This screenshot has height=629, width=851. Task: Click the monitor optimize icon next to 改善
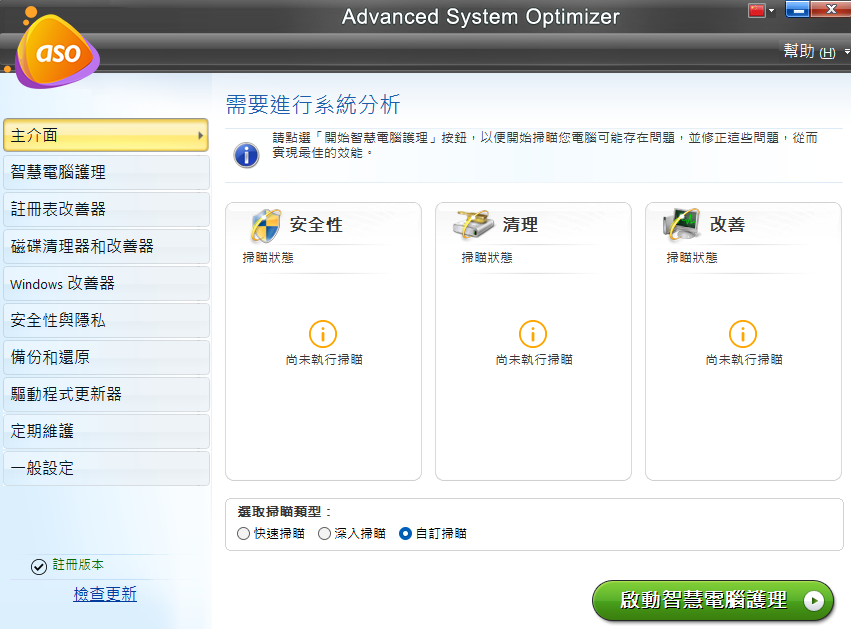(x=681, y=224)
